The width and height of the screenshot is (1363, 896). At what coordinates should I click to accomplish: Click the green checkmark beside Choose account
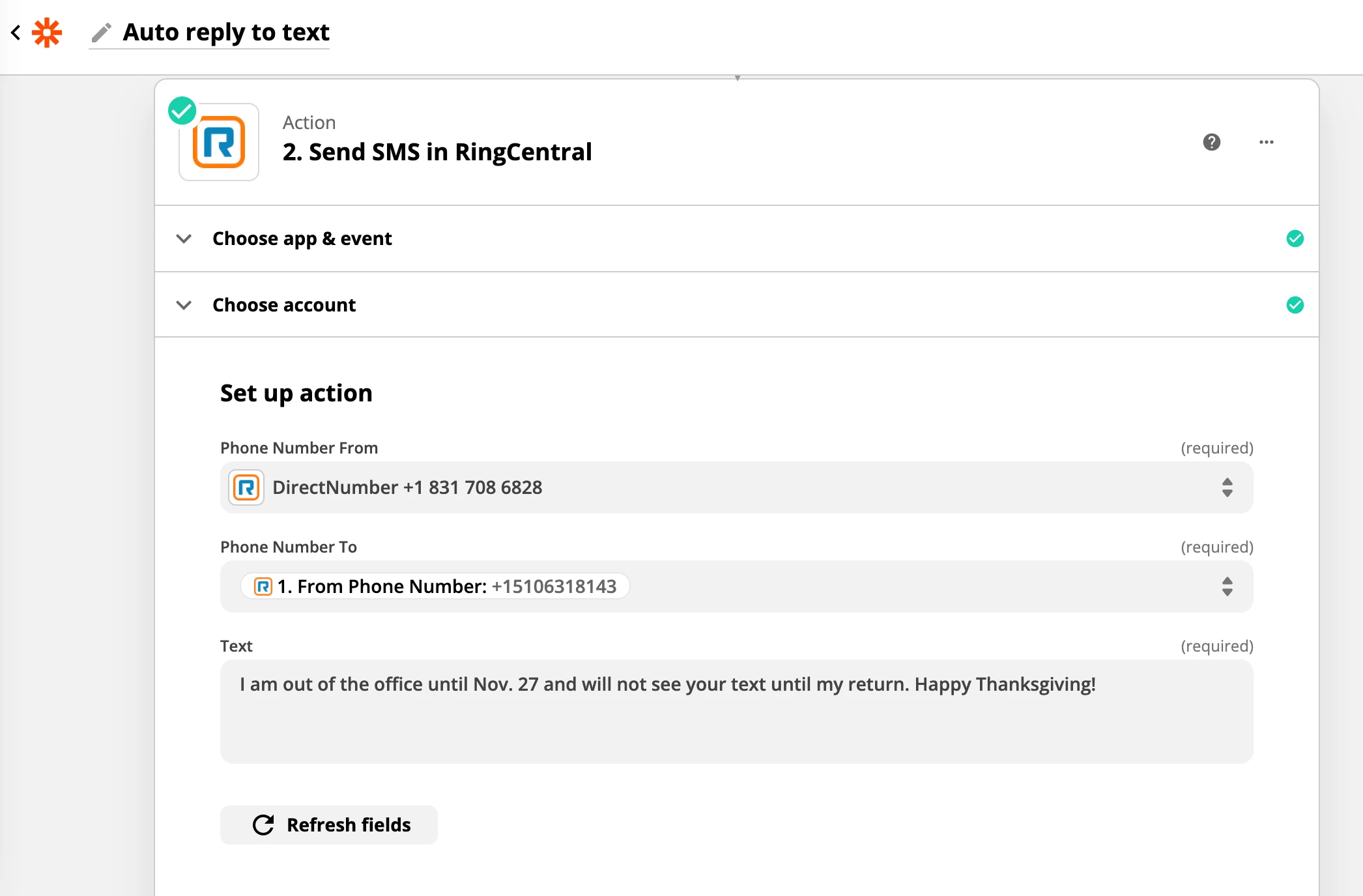[1295, 304]
